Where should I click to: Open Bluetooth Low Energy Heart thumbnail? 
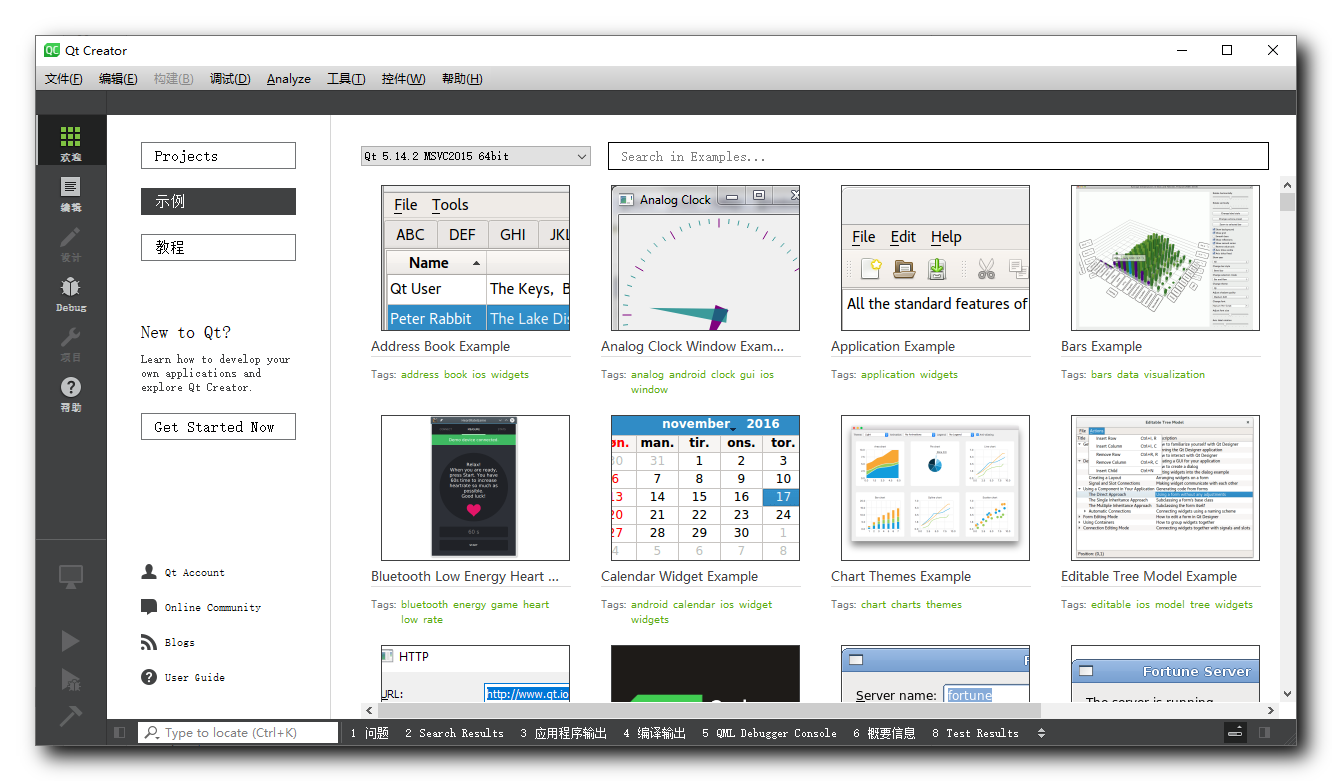point(475,488)
